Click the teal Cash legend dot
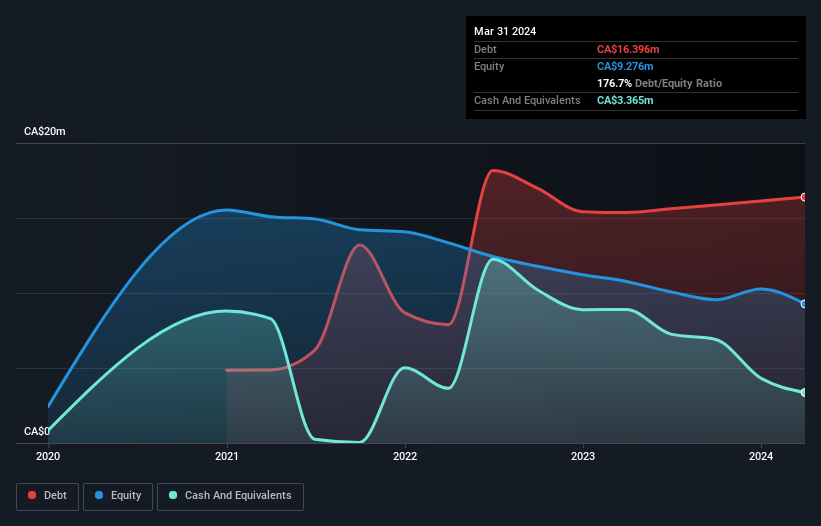The image size is (821, 526). click(173, 495)
